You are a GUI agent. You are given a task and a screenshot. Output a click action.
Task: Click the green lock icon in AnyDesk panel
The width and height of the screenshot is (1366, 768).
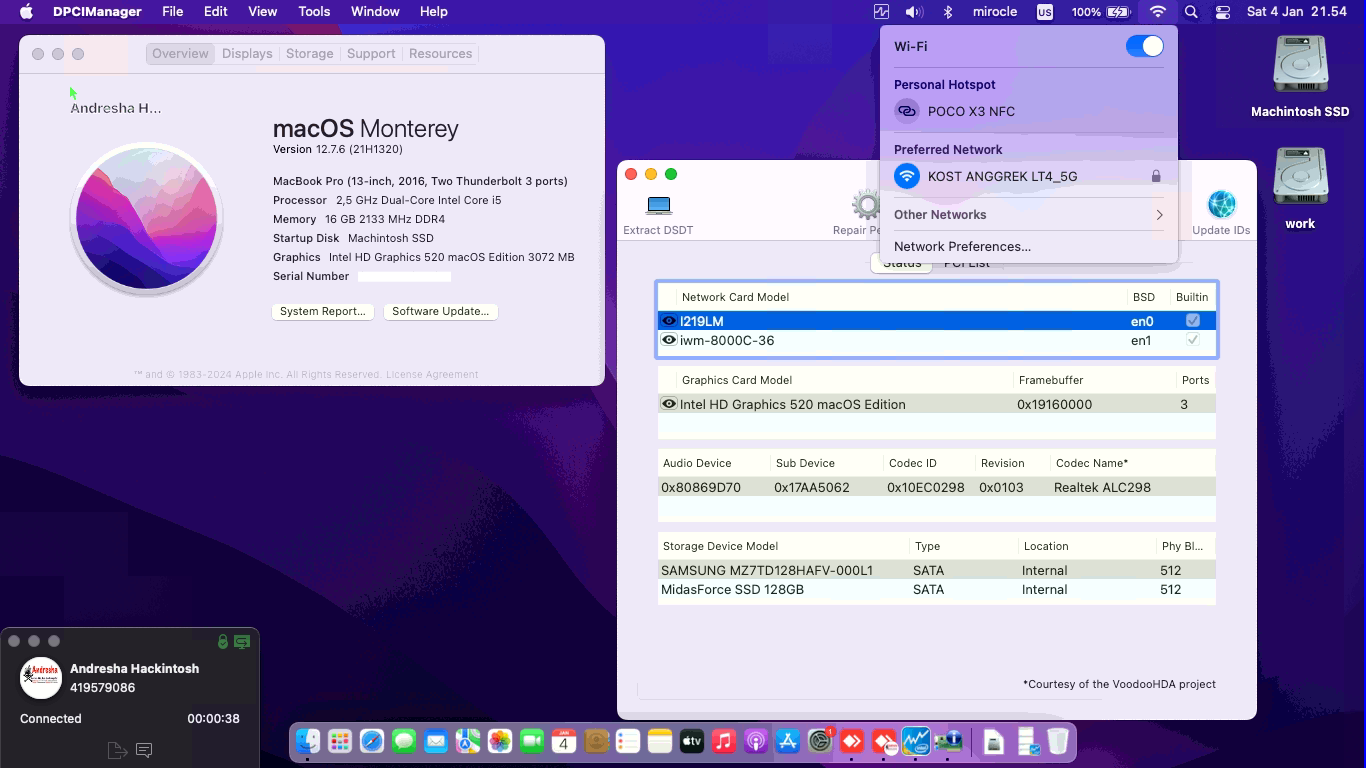(x=223, y=642)
